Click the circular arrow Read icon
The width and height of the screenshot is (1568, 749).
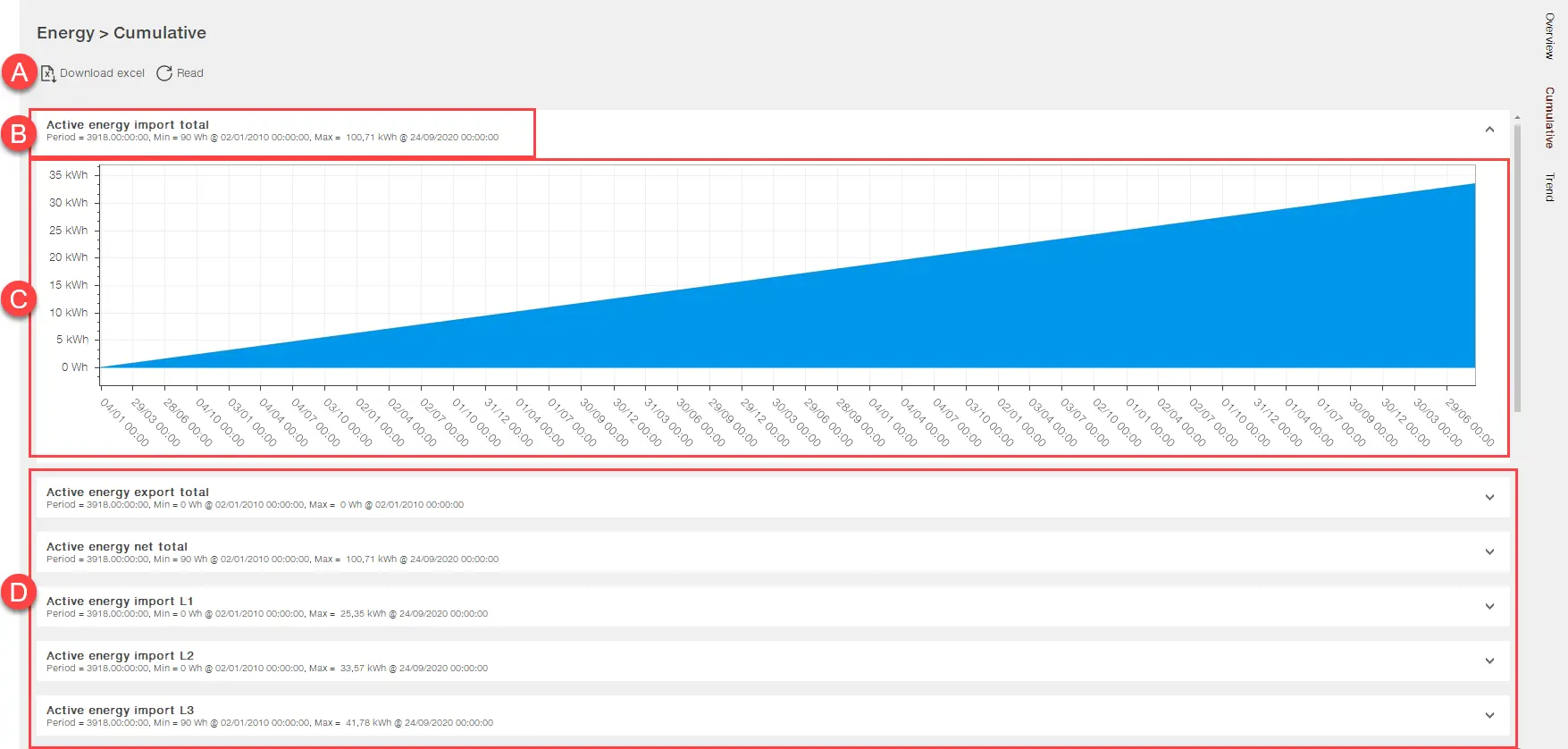[164, 73]
